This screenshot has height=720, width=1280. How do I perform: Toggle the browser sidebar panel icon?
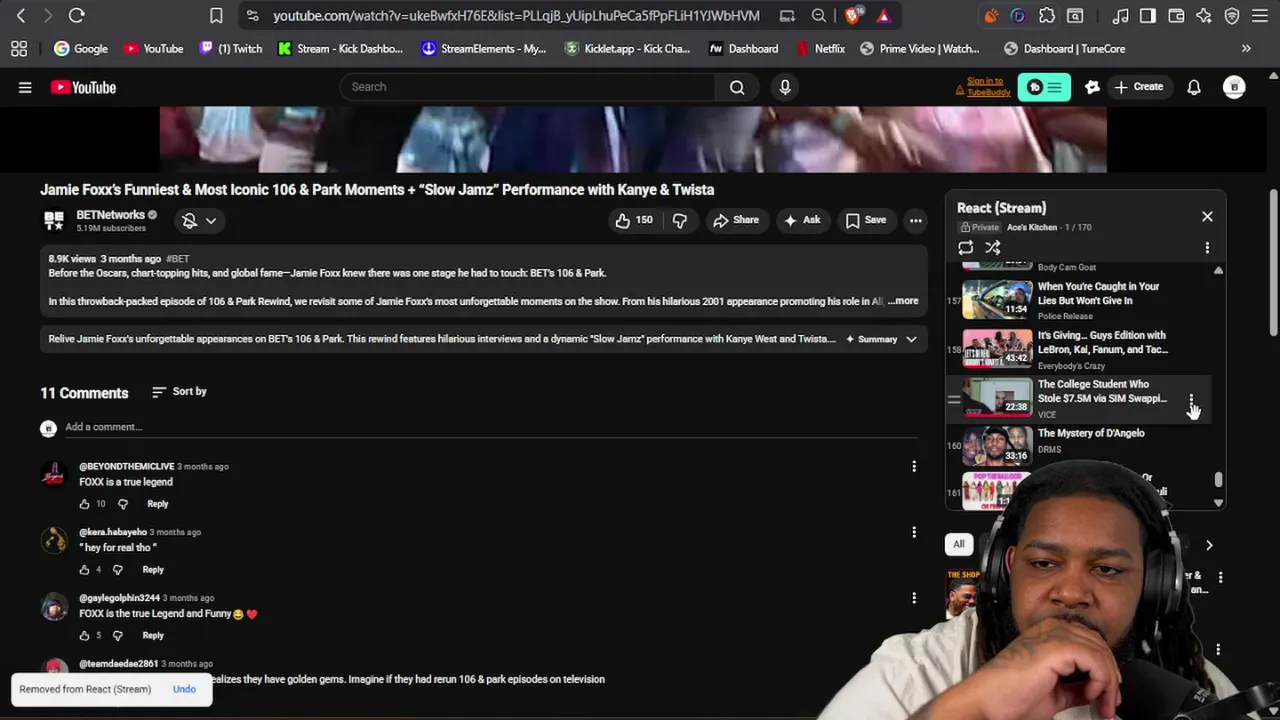[x=1148, y=15]
